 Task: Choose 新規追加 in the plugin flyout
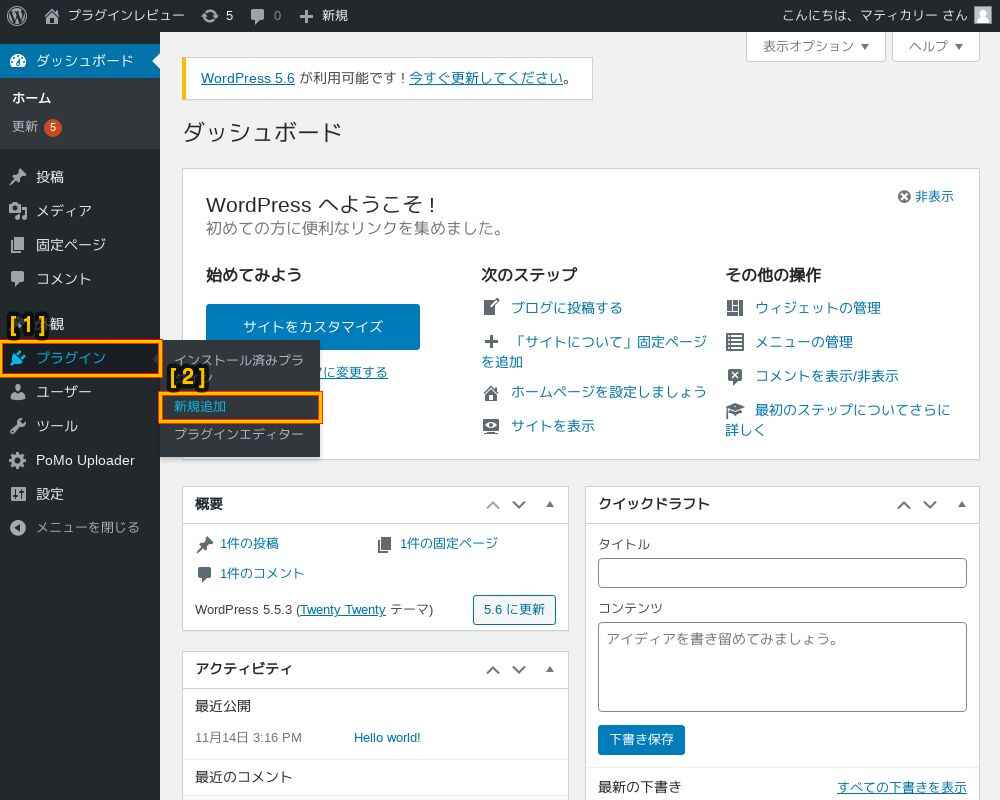click(x=240, y=406)
